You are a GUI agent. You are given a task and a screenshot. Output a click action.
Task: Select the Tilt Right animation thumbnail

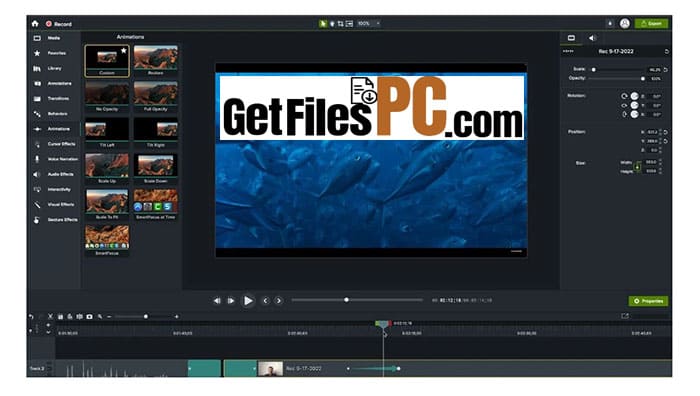pyautogui.click(x=155, y=133)
